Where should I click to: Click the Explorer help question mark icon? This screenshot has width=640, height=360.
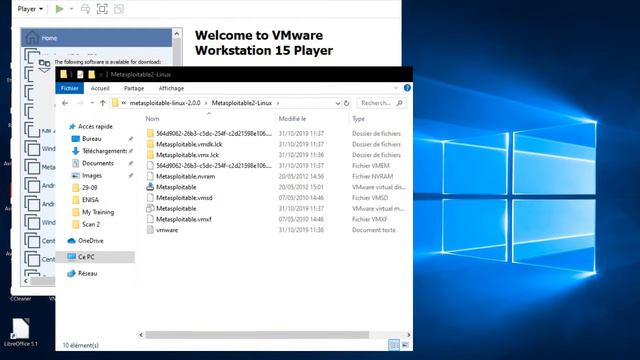pyautogui.click(x=407, y=88)
